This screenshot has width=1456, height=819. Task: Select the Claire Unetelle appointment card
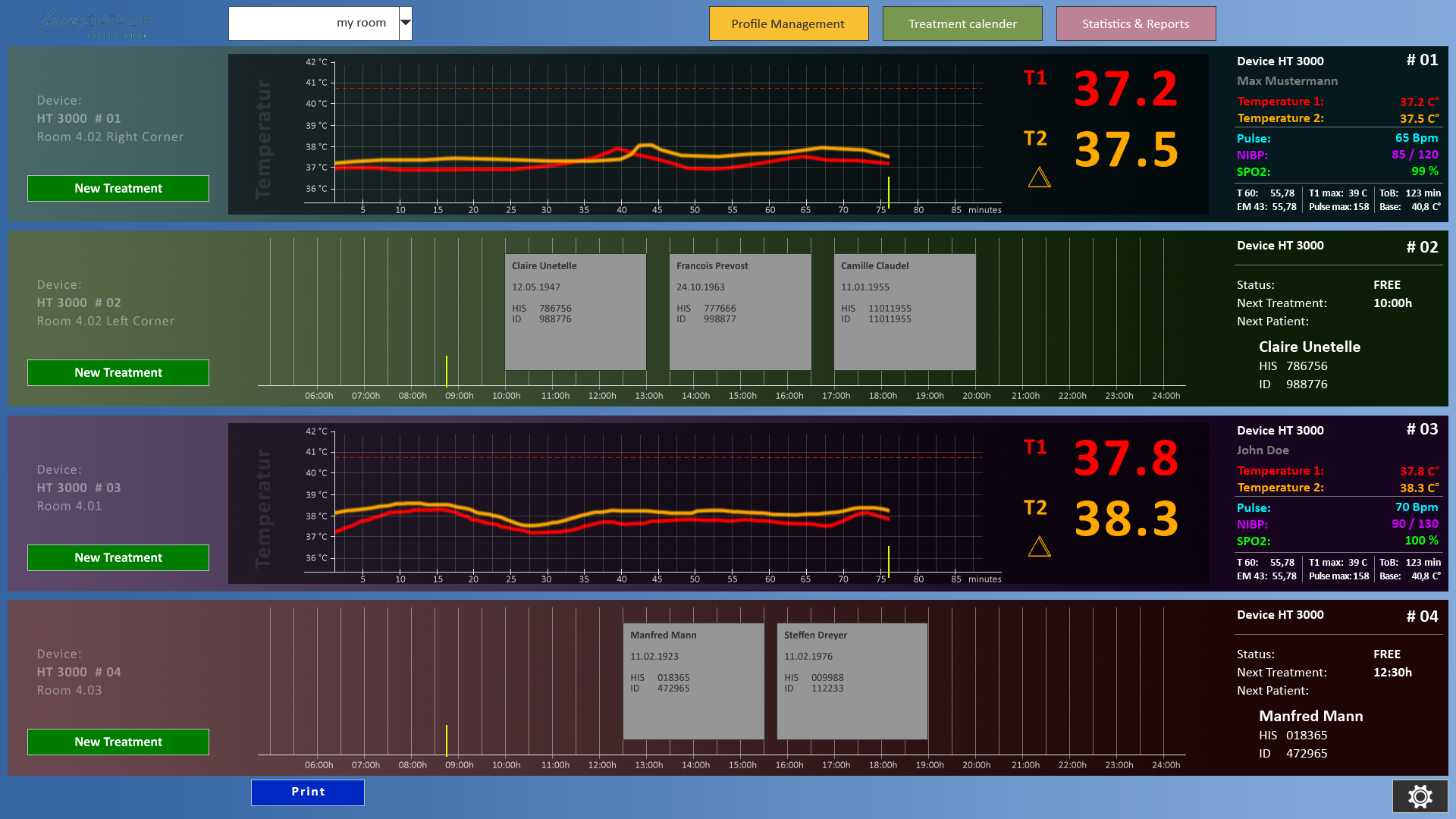(575, 311)
